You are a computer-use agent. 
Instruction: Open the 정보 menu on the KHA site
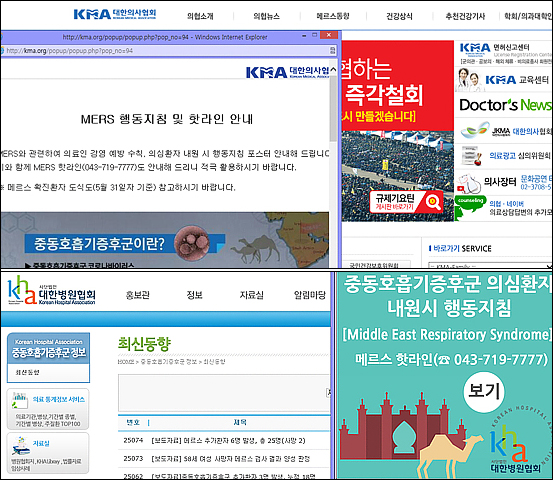[194, 295]
